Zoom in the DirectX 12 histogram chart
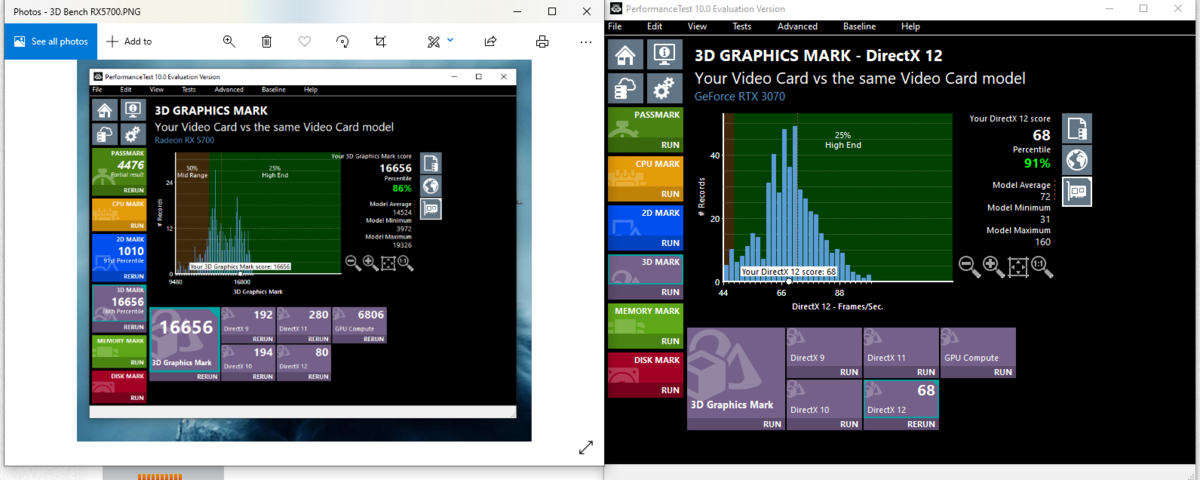Viewport: 1200px width, 480px height. [992, 266]
